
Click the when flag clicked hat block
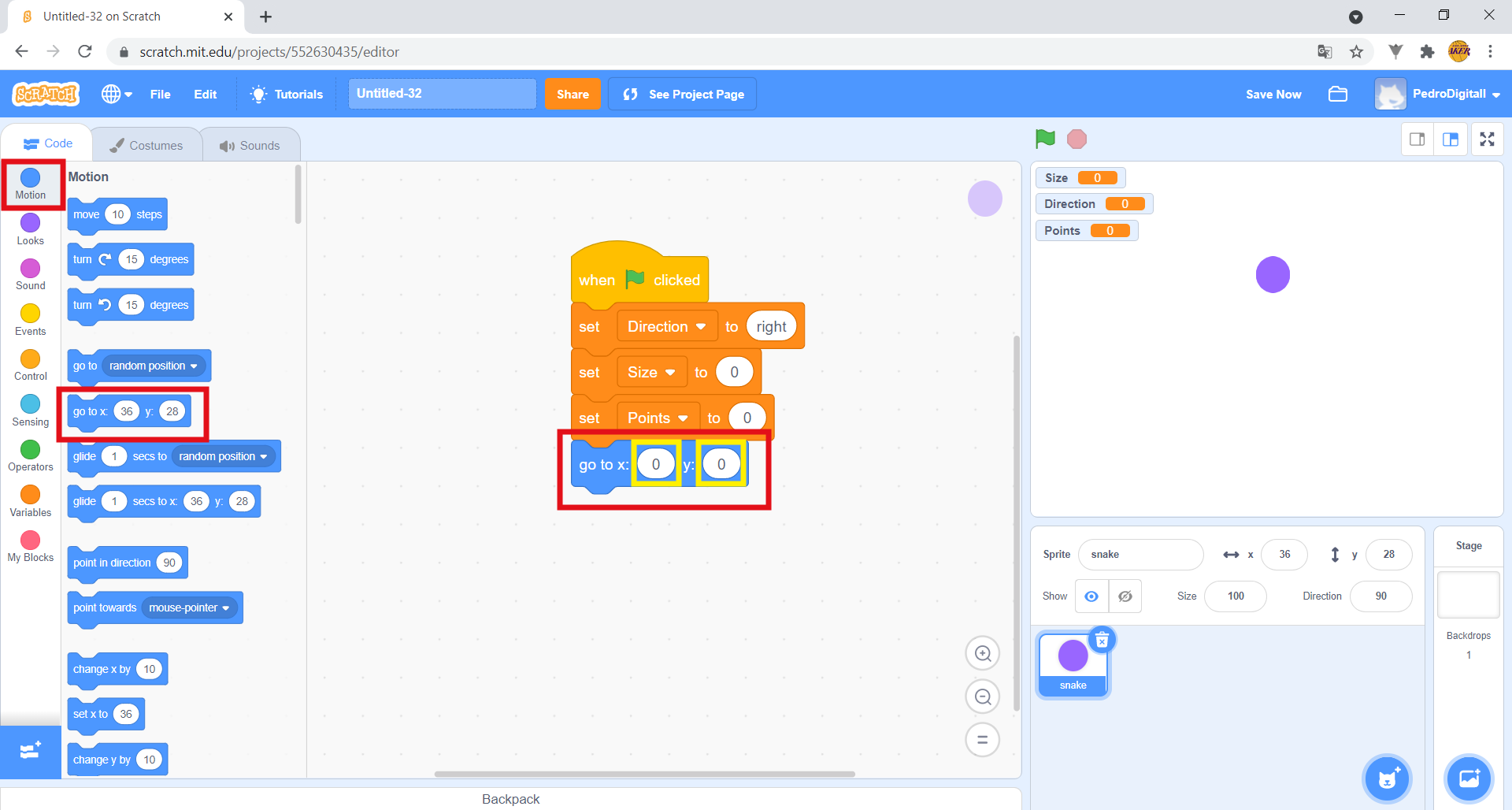(x=639, y=273)
